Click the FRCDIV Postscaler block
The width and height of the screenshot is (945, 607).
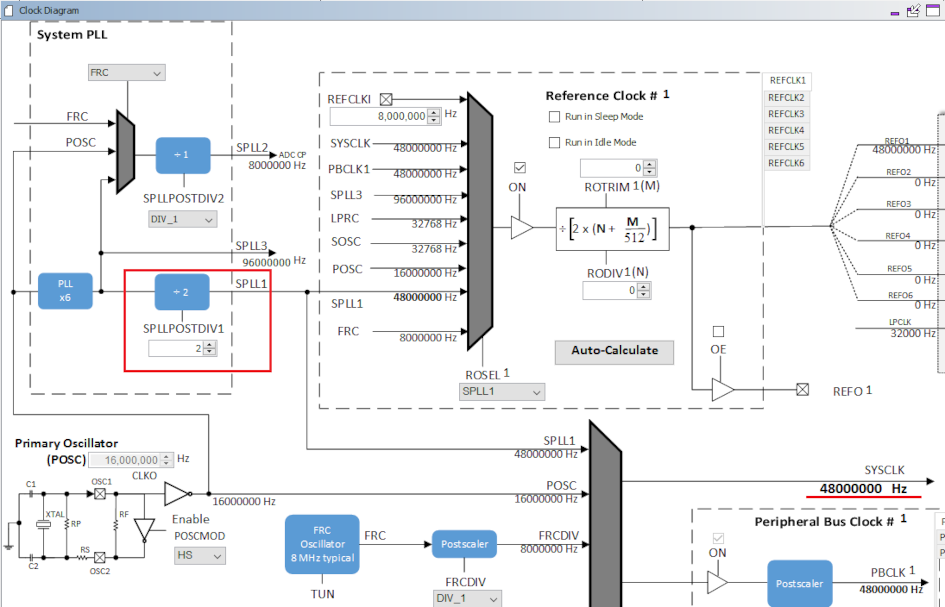click(463, 545)
